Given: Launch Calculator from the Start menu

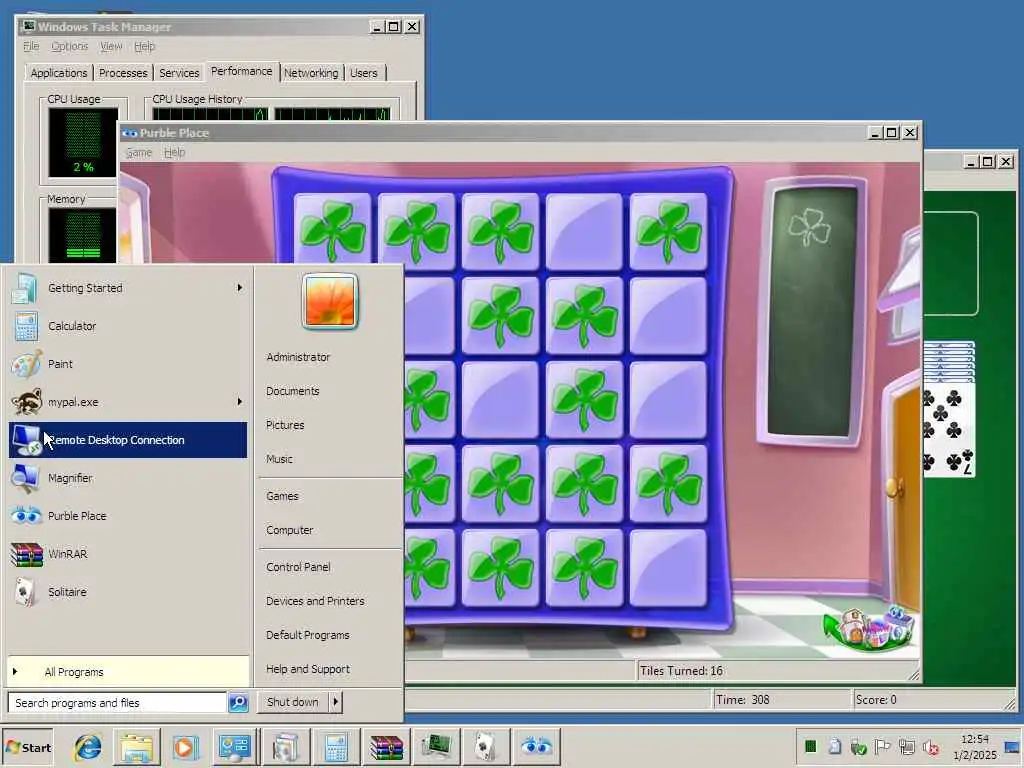Looking at the screenshot, I should [x=128, y=326].
